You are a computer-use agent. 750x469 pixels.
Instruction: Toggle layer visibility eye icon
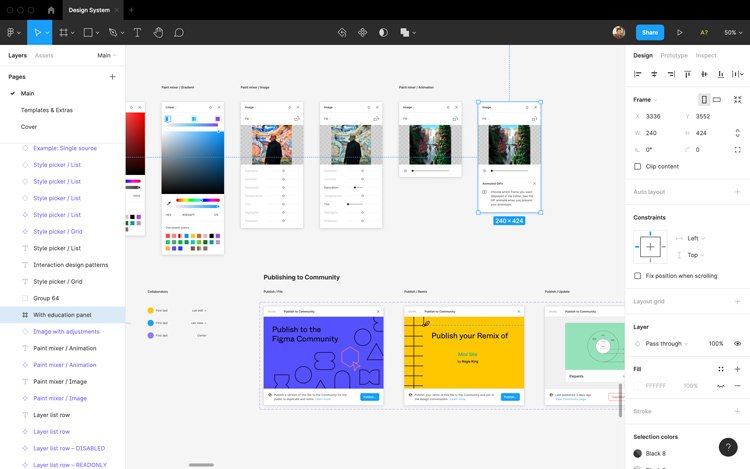pos(738,344)
